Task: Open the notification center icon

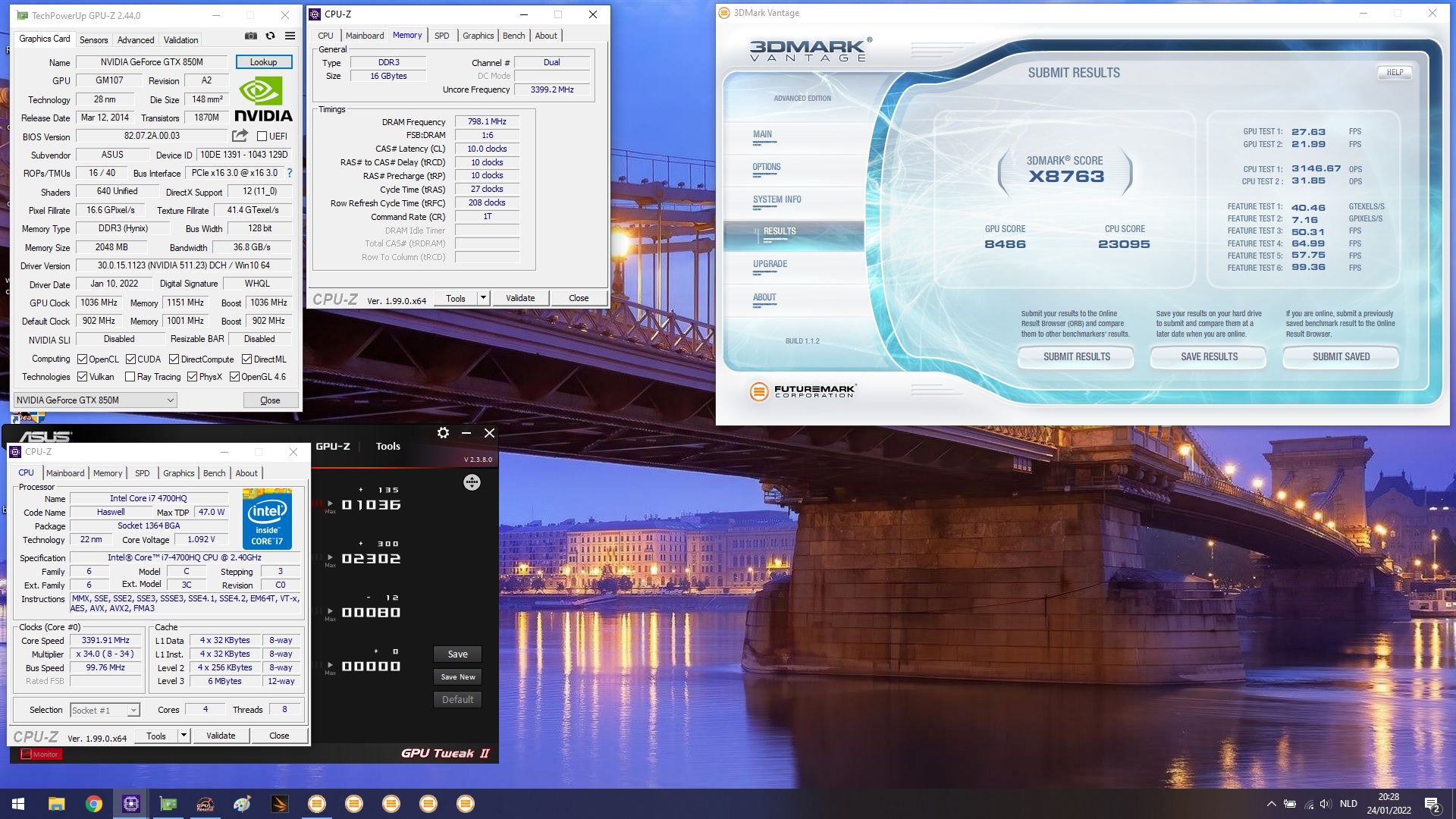Action: tap(1432, 805)
